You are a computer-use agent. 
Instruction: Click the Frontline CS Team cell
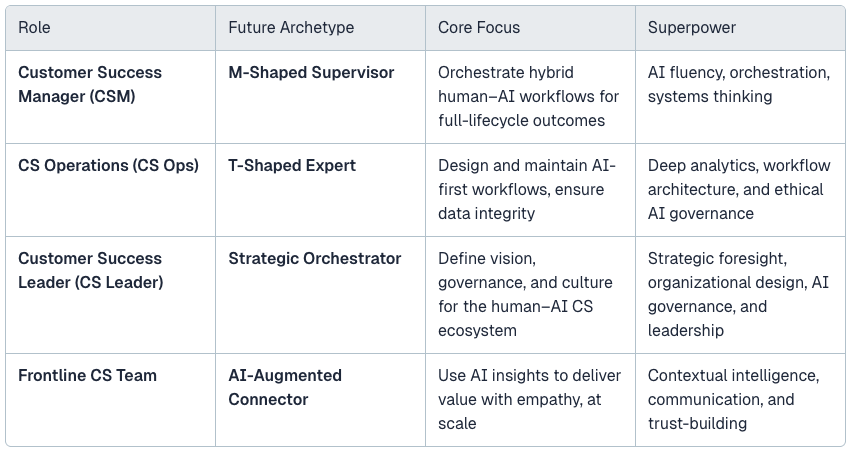tap(110, 400)
